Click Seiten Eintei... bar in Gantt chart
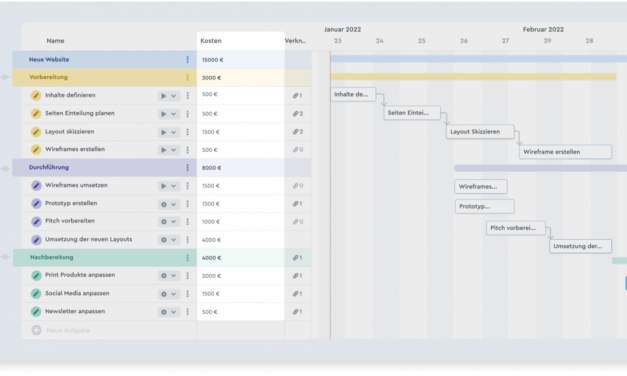 412,113
